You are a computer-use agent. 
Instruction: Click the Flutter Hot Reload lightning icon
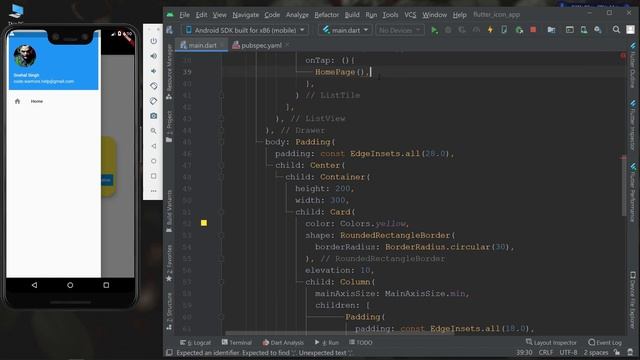pyautogui.click(x=490, y=30)
